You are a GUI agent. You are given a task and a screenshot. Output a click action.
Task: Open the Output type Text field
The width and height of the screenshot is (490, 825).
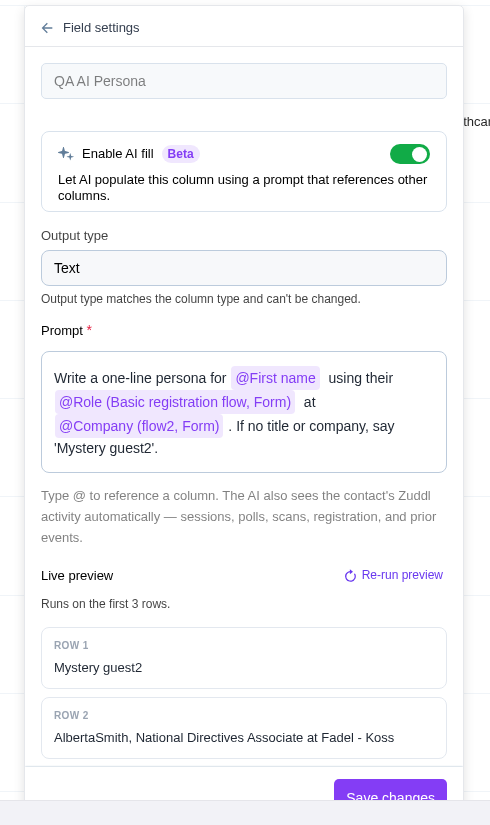click(x=244, y=268)
